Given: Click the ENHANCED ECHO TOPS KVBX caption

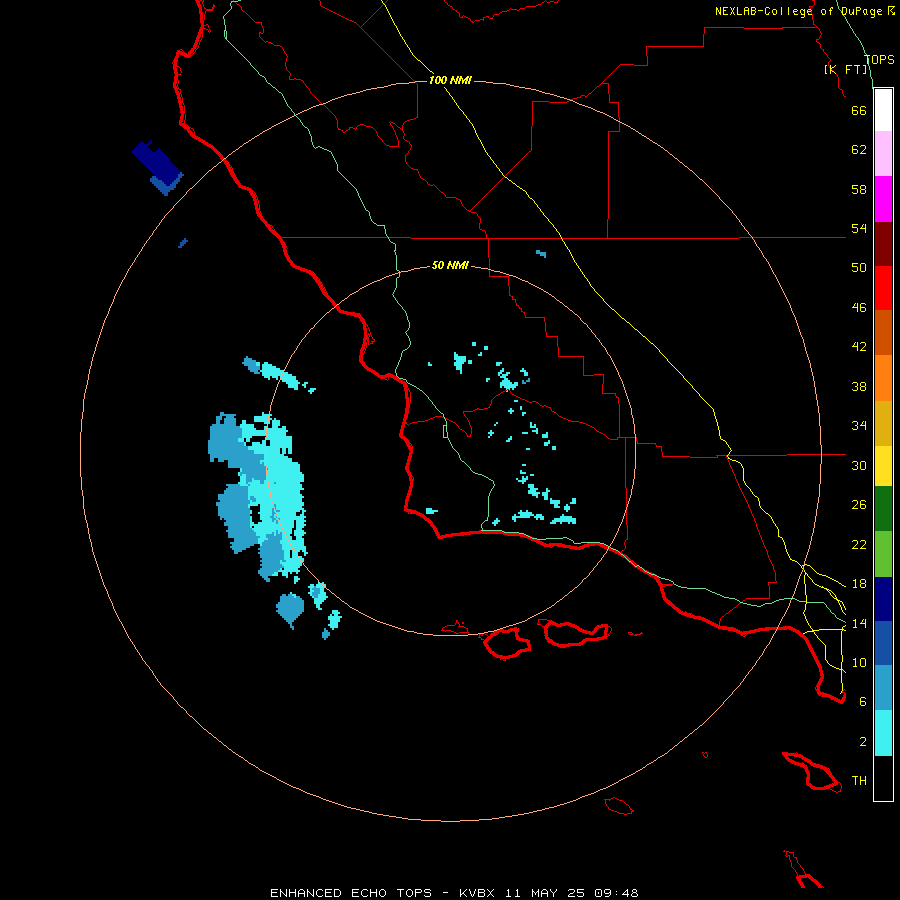Looking at the screenshot, I should tap(454, 893).
